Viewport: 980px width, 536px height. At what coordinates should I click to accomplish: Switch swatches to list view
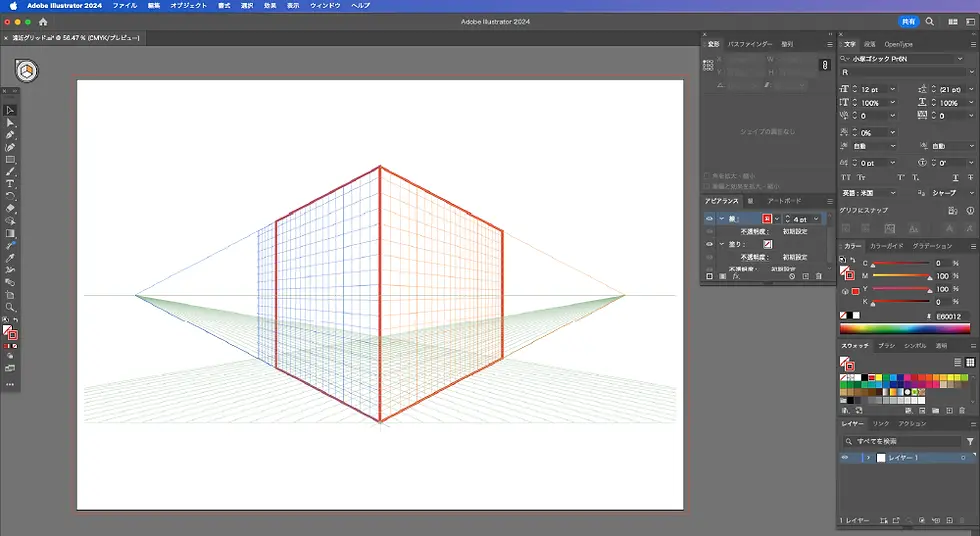coord(957,362)
